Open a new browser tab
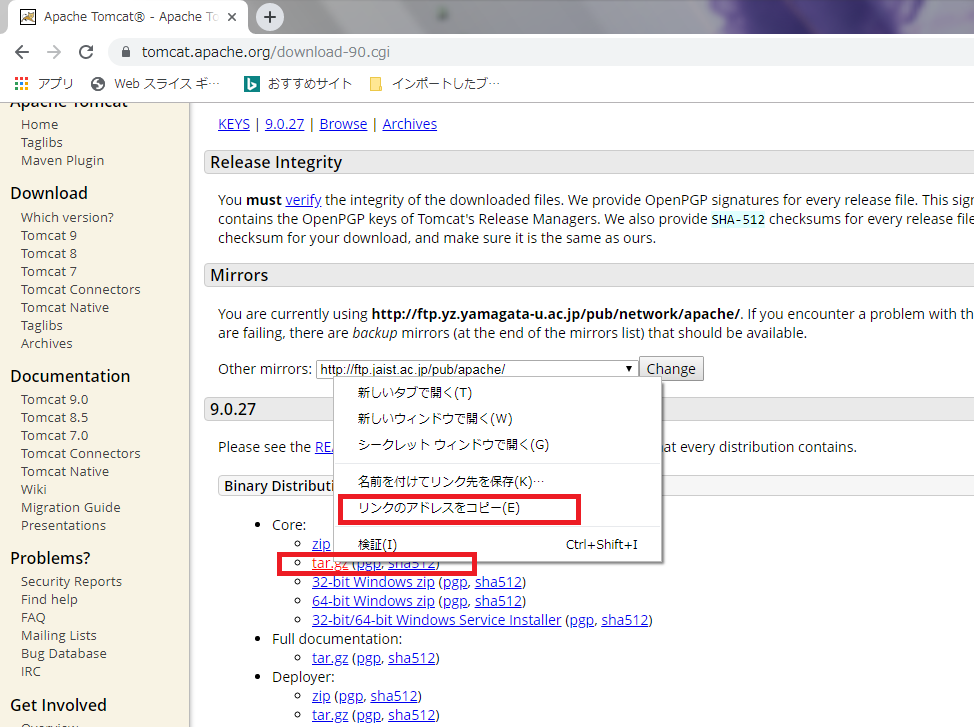 (x=270, y=17)
